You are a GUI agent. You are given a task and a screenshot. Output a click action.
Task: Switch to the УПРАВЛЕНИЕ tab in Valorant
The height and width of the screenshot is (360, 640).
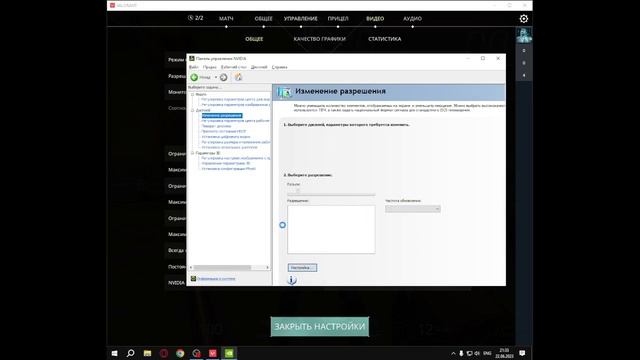(x=301, y=19)
